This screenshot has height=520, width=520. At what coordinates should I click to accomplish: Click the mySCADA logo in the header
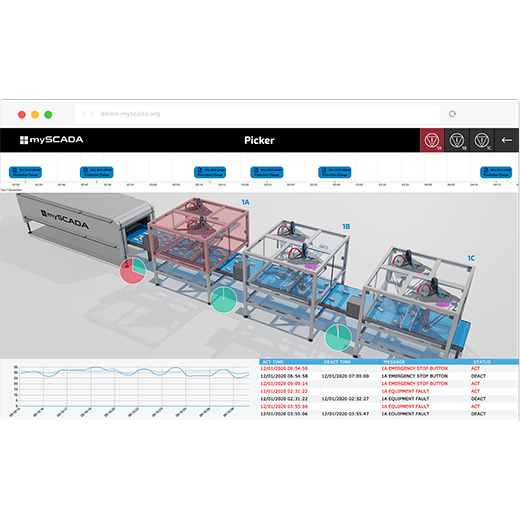[x=51, y=140]
